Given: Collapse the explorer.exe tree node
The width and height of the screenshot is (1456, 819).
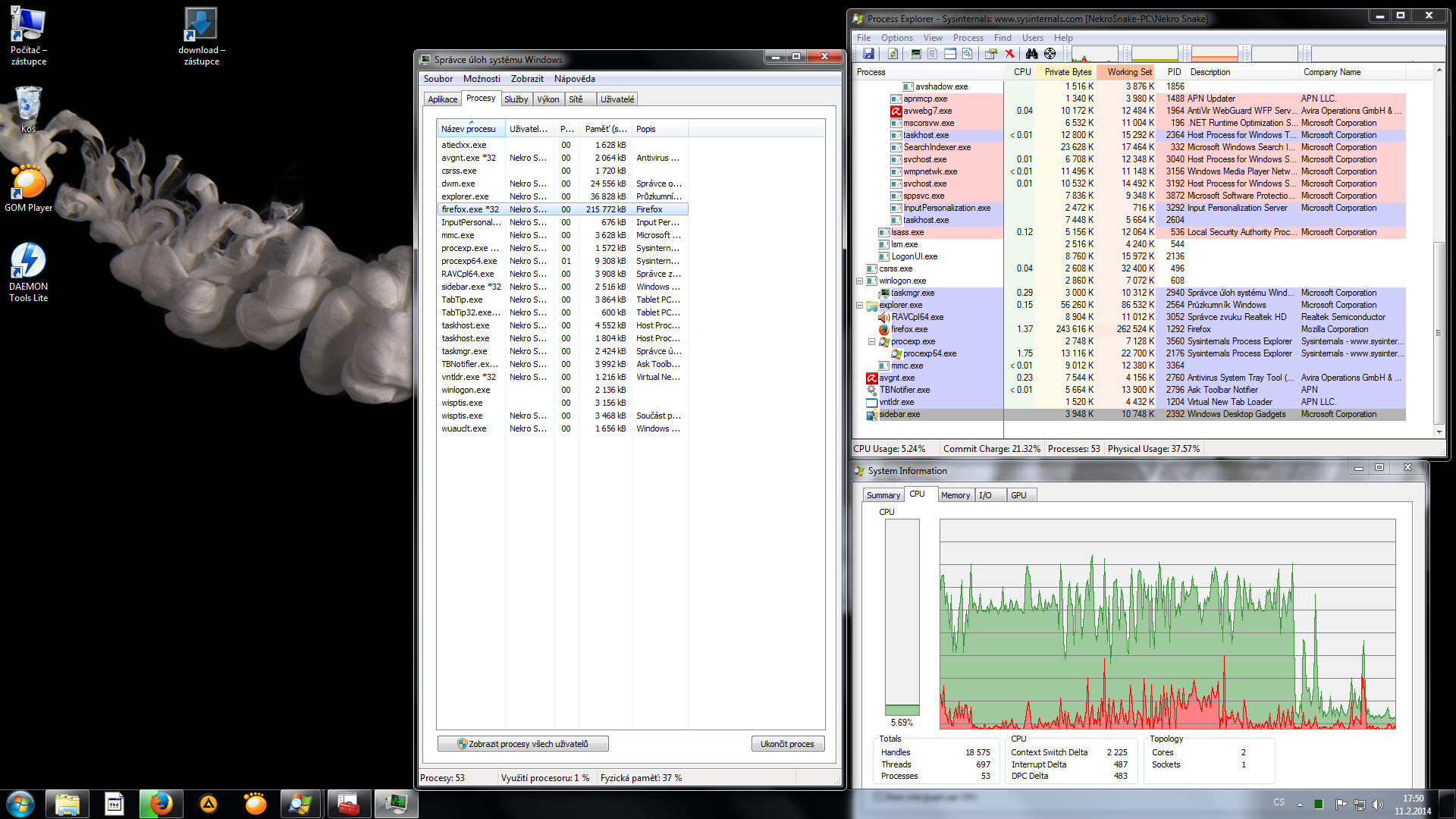Looking at the screenshot, I should click(859, 305).
